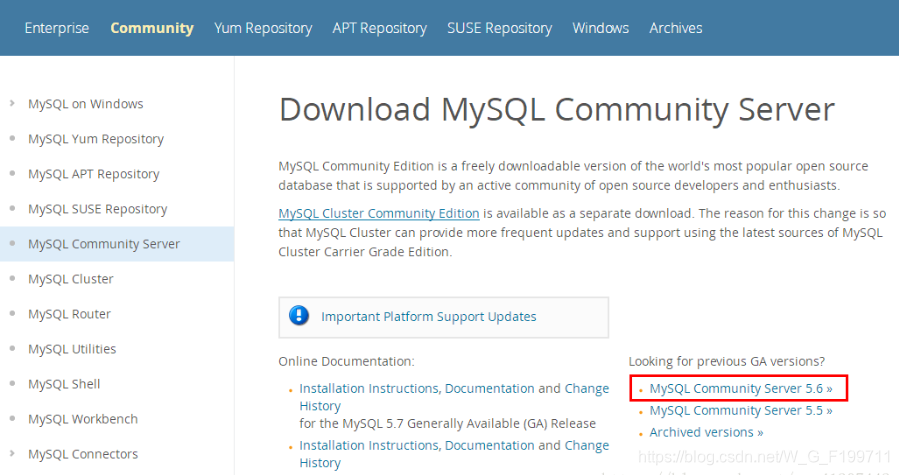Screen dimensions: 899x475
Task: Follow MySQL Cluster Community Edition link
Action: pos(378,213)
